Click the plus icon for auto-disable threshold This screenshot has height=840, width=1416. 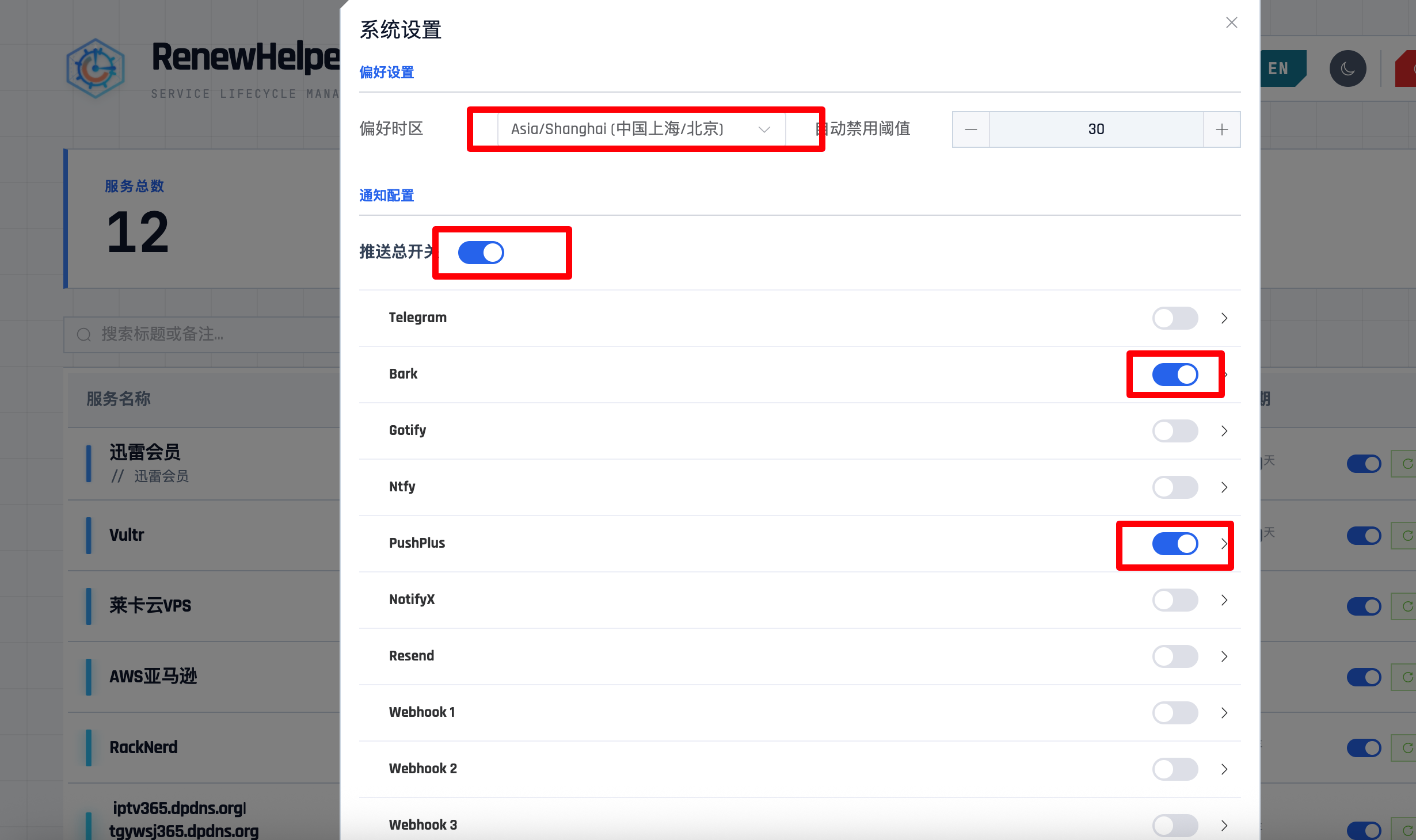coord(1221,129)
